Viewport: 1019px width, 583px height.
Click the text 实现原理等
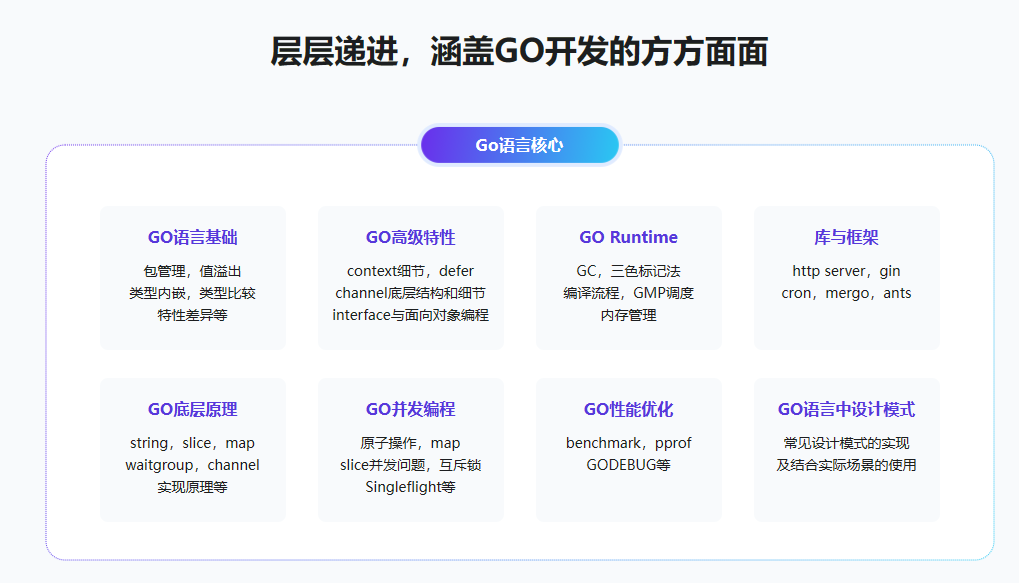point(192,487)
